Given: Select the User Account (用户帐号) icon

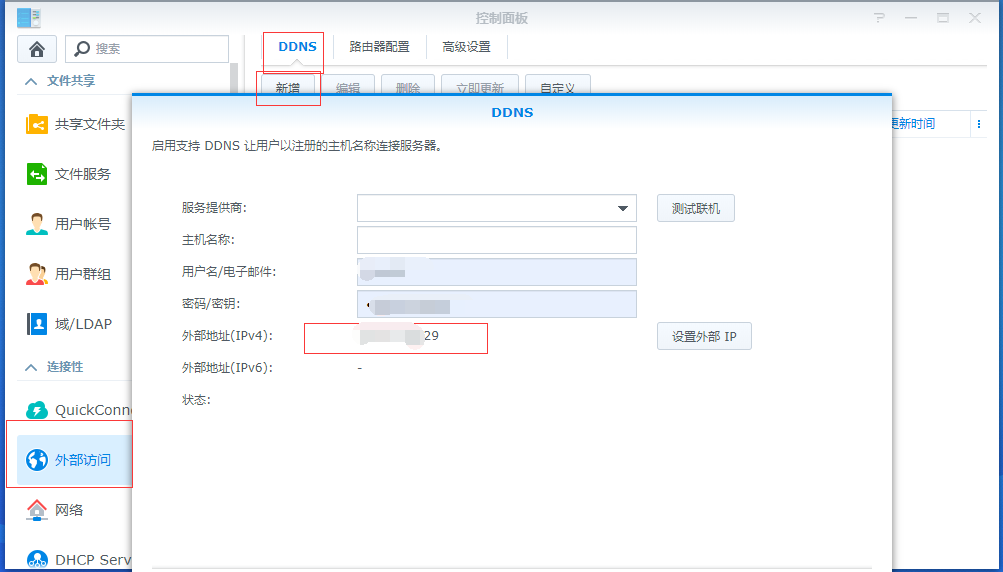Looking at the screenshot, I should (37, 224).
